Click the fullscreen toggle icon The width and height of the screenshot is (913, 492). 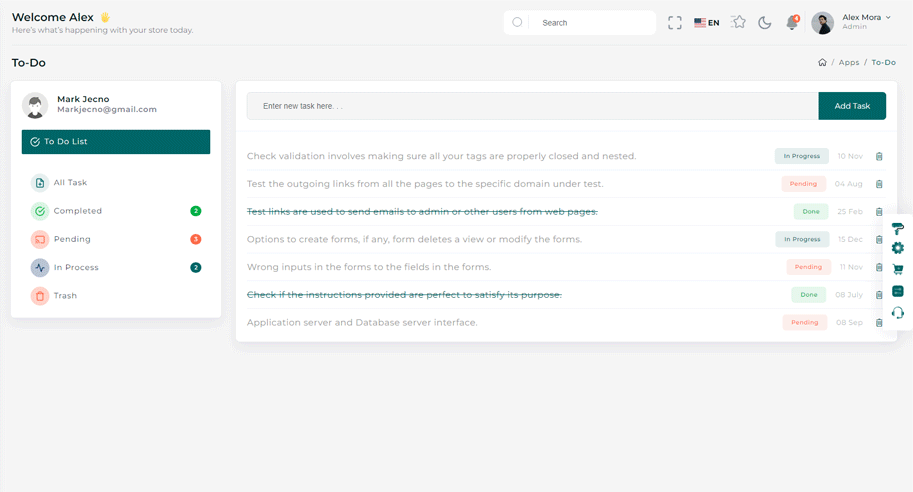675,22
